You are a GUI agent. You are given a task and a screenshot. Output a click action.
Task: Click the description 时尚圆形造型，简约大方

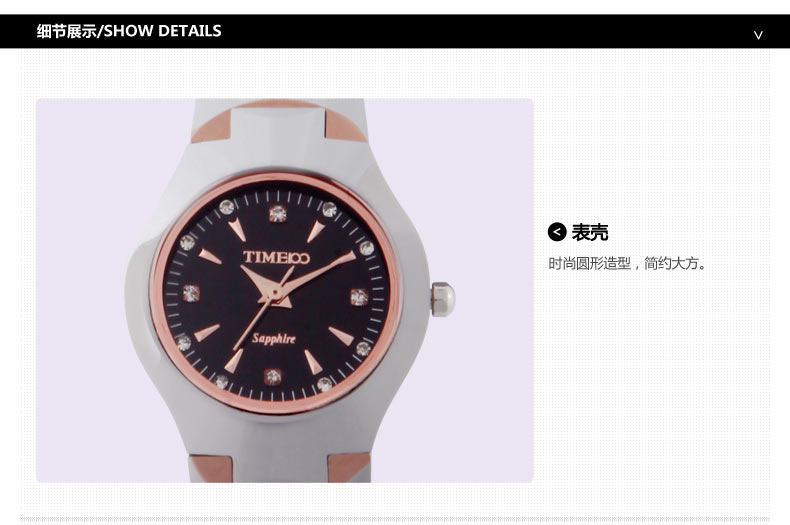point(628,264)
